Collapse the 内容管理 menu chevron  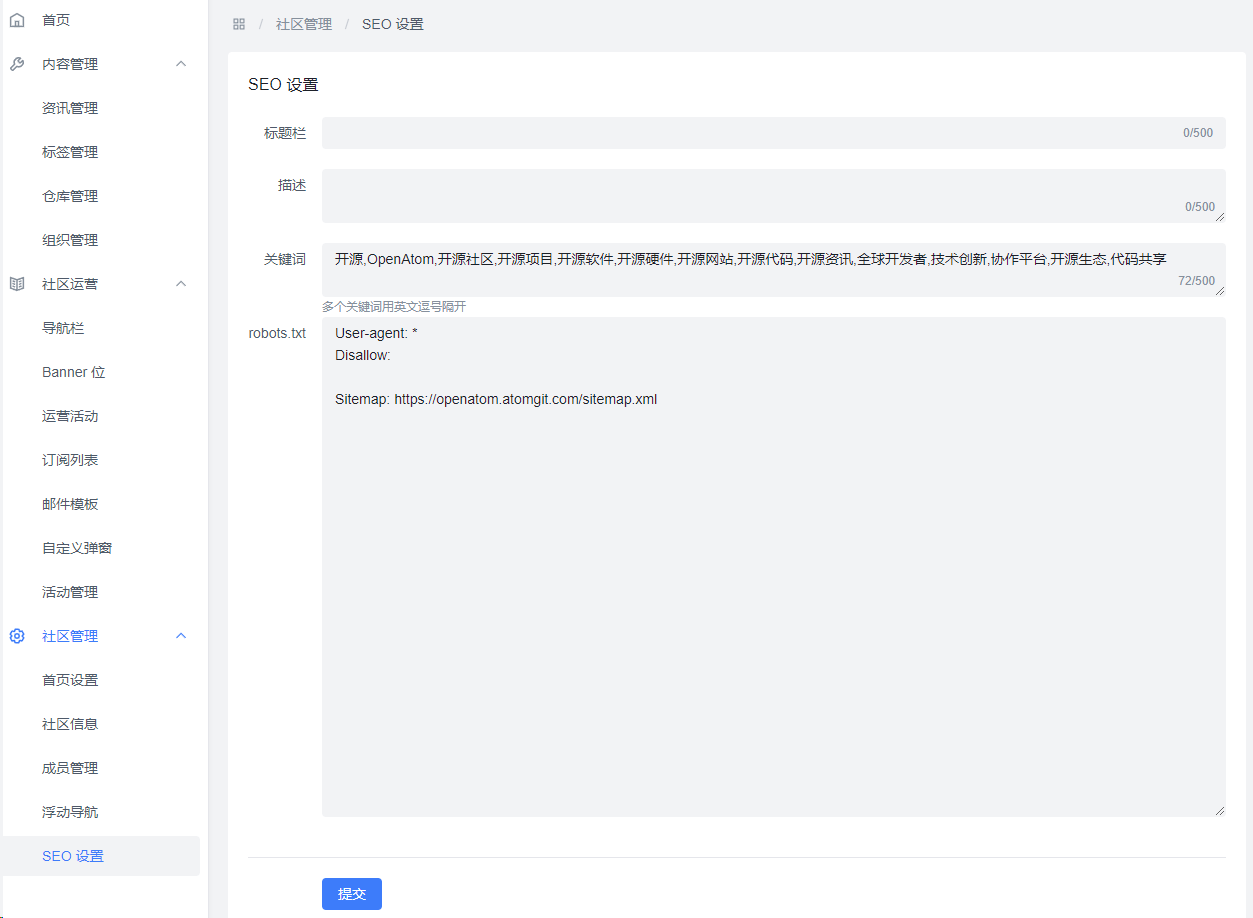[x=181, y=64]
